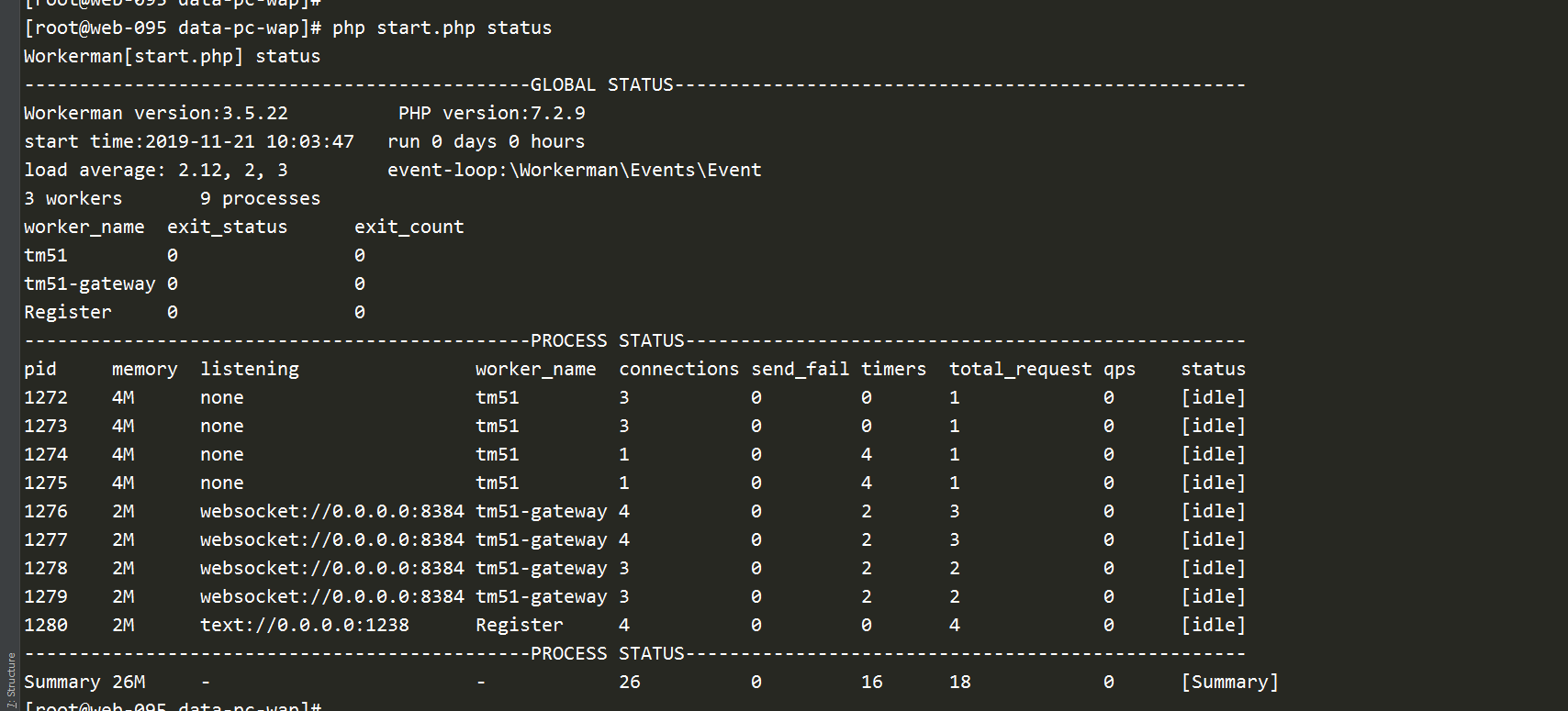The height and width of the screenshot is (711, 1568).
Task: Click pid 1279
Action: tap(45, 596)
